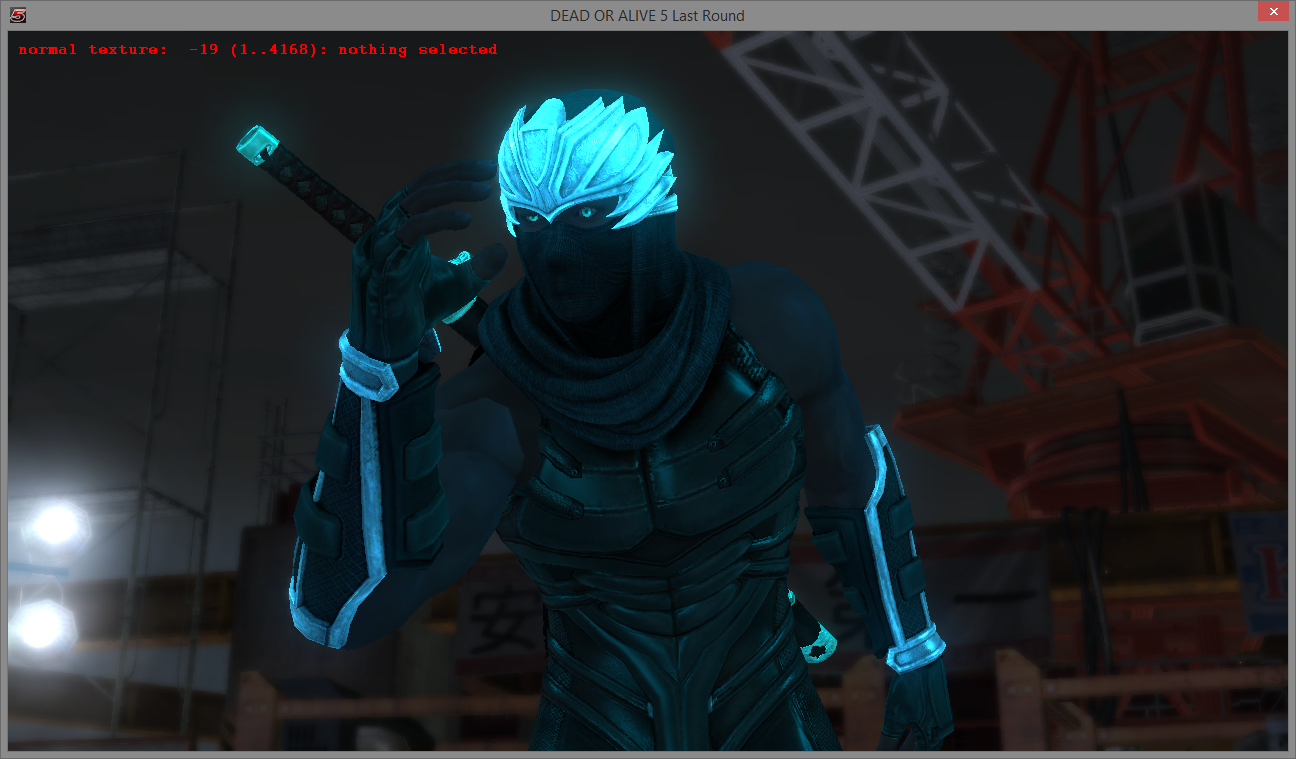
Task: Select the black wrapped sword handle
Action: [x=320, y=195]
